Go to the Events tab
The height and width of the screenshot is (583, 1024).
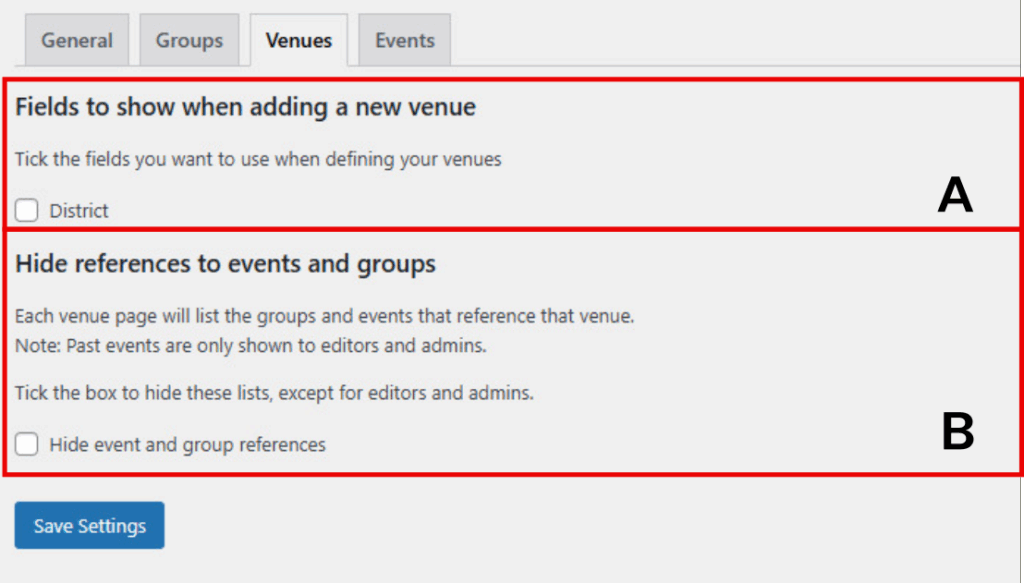pos(404,40)
